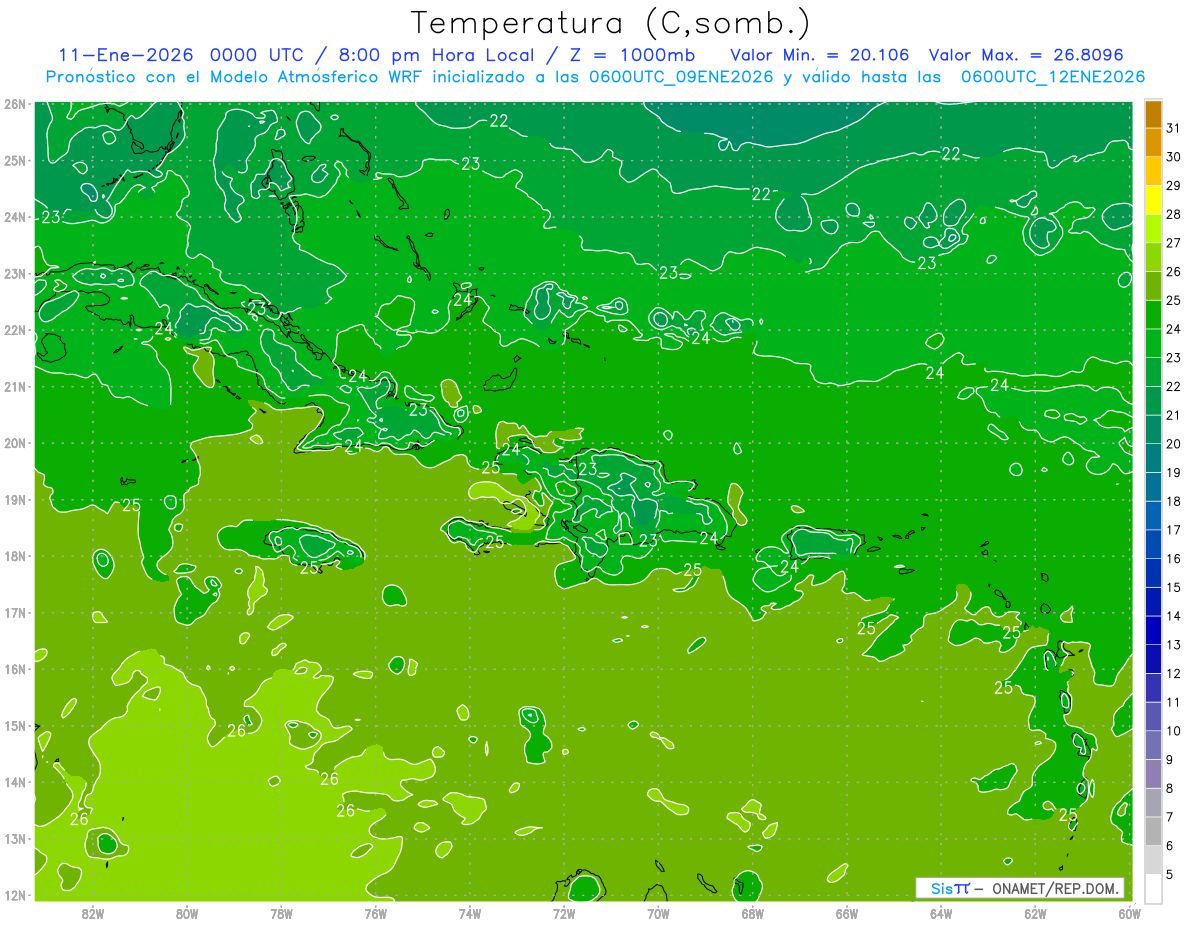Click the Sisπ ONAMET/REP.DOM. logo box

1019,888
